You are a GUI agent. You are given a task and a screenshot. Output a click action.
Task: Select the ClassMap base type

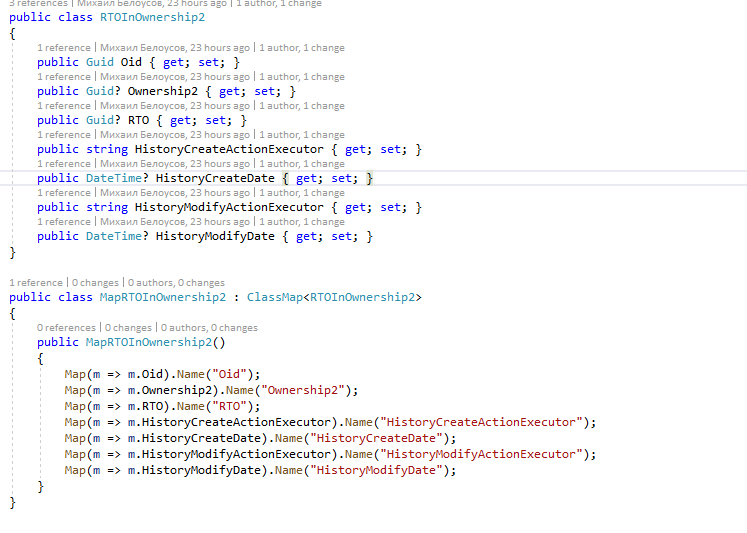[274, 298]
